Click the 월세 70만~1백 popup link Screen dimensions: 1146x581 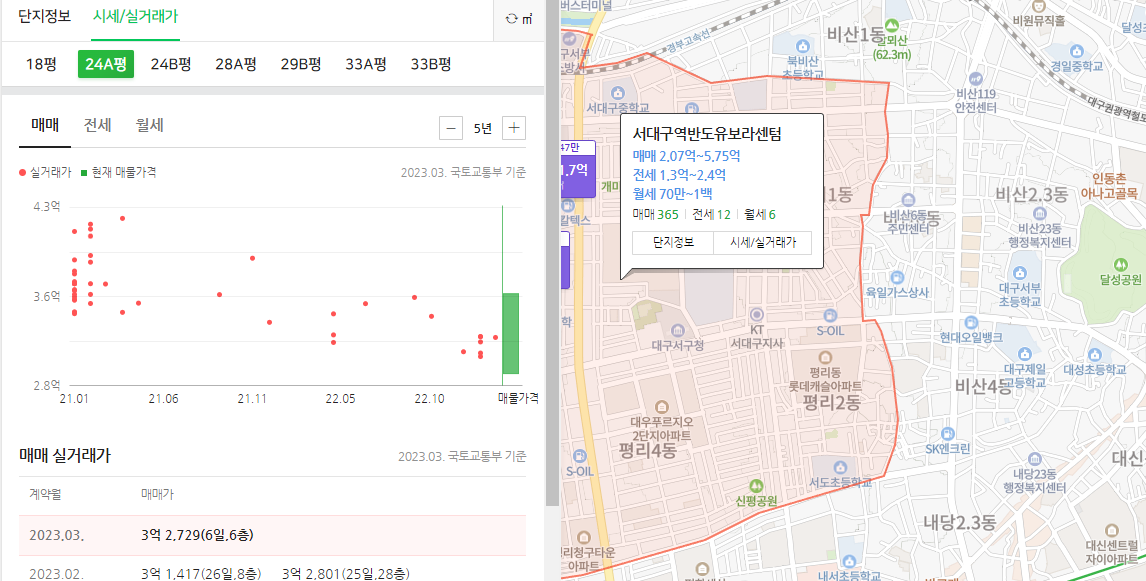click(x=672, y=194)
